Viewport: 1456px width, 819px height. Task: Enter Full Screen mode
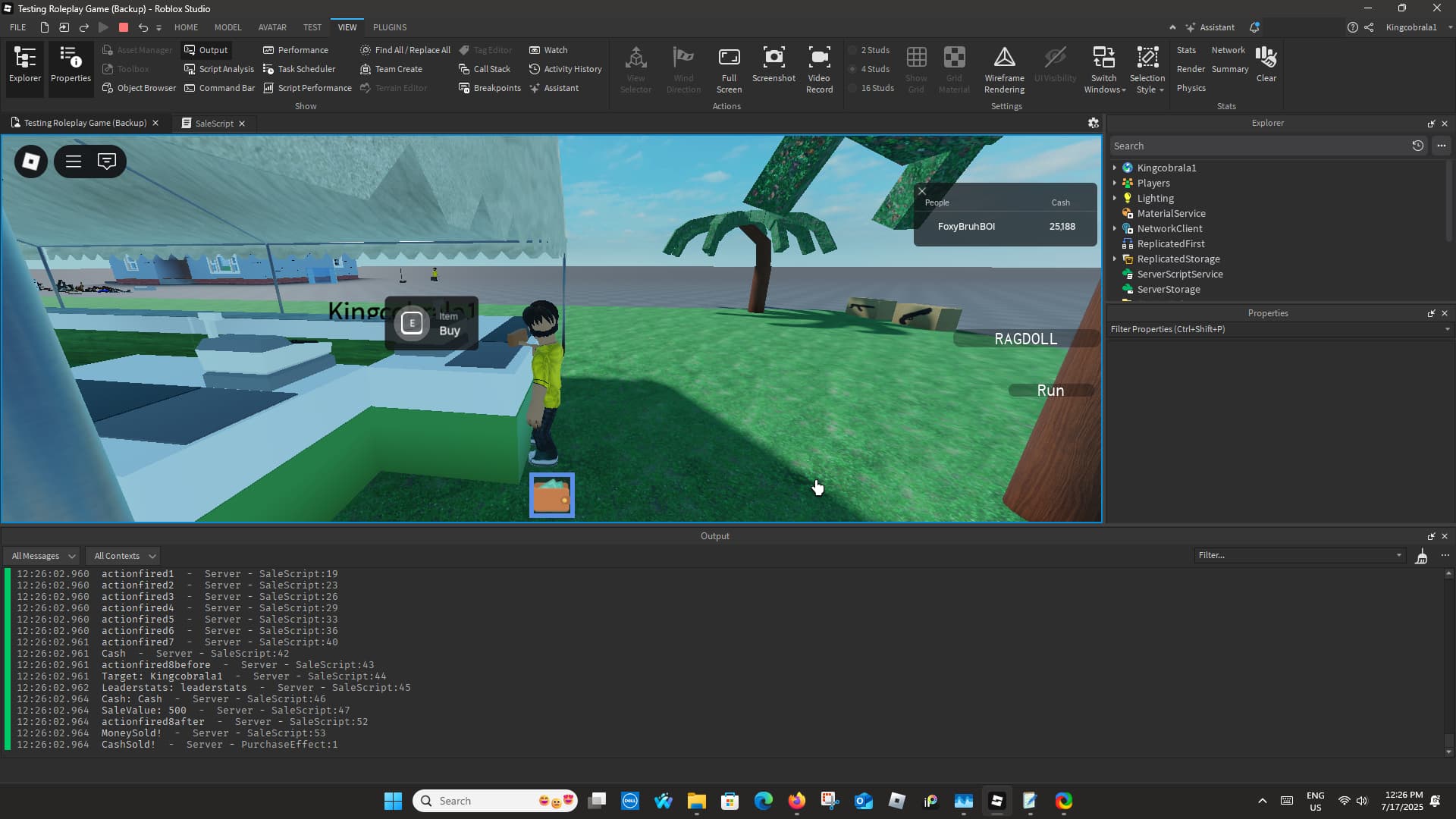click(x=728, y=67)
